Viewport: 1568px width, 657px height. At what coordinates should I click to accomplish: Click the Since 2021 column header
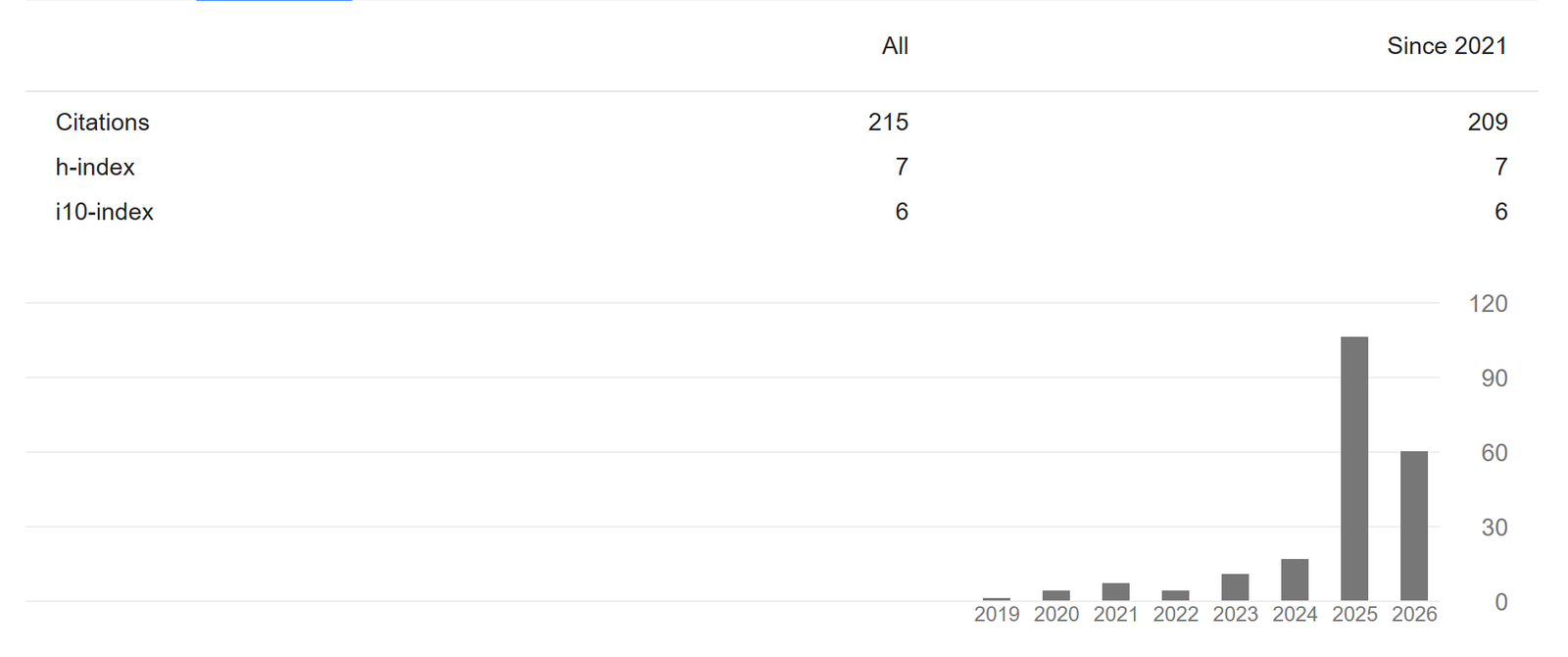pyautogui.click(x=1446, y=46)
